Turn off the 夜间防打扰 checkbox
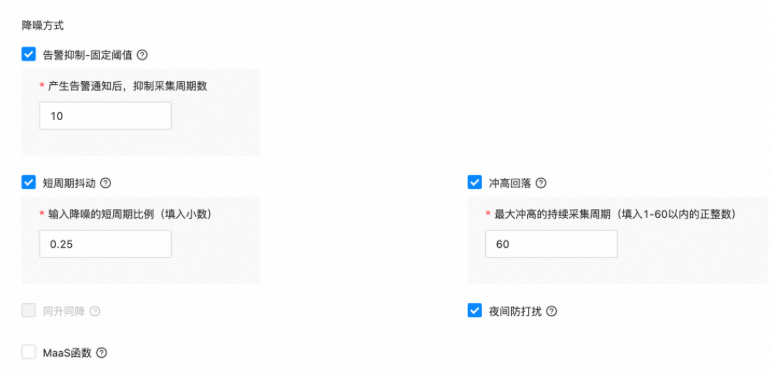 pyautogui.click(x=474, y=311)
